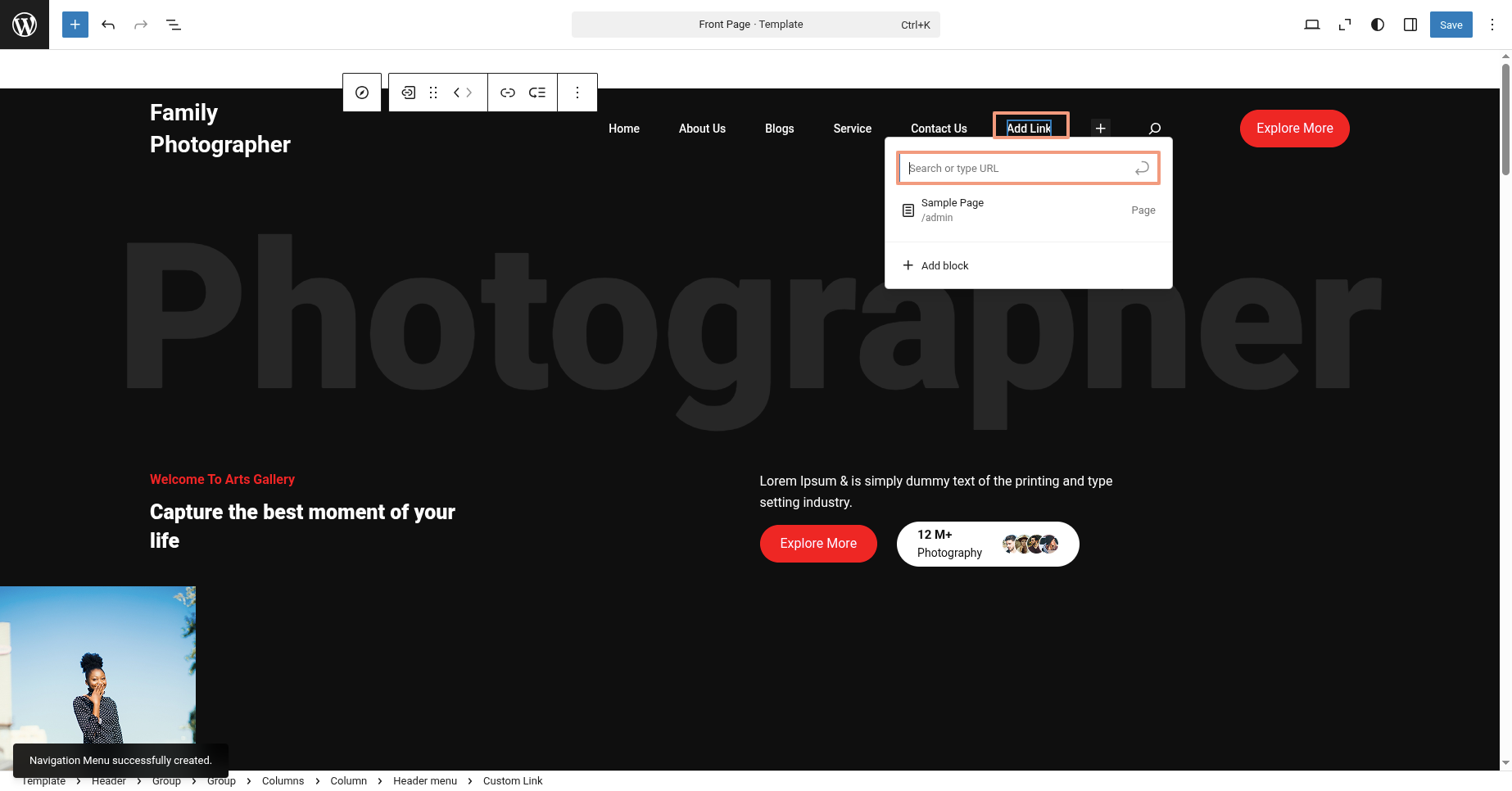
Task: Select the About Us navigation item
Action: (x=702, y=129)
